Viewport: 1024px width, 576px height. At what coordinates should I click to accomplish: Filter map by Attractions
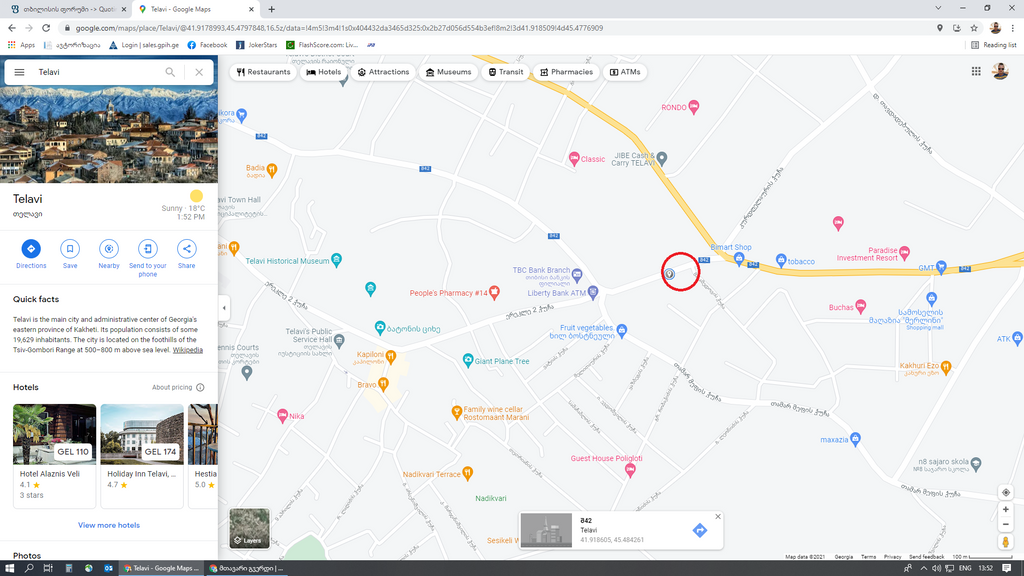(x=383, y=72)
